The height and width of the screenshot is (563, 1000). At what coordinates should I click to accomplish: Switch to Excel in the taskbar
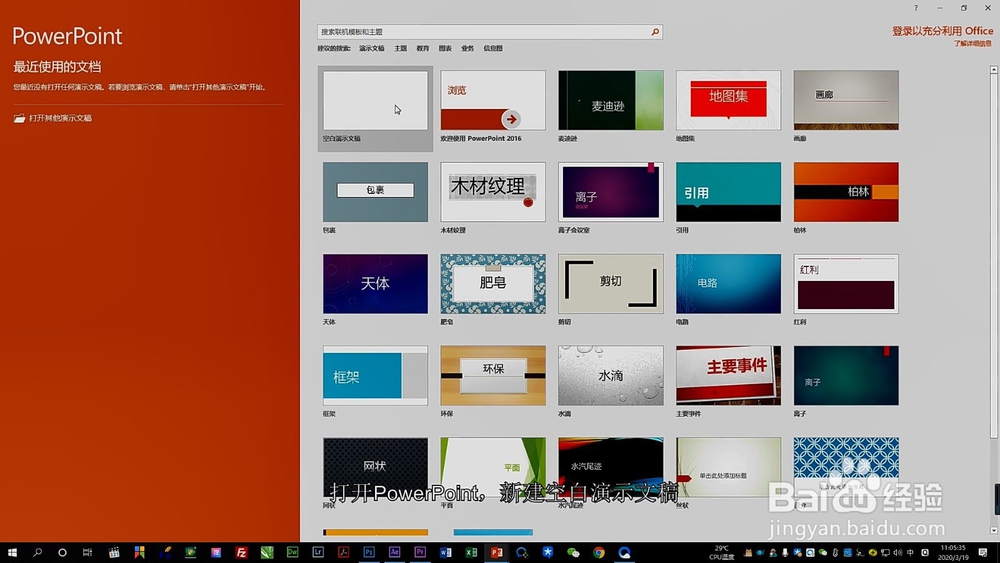coord(471,553)
